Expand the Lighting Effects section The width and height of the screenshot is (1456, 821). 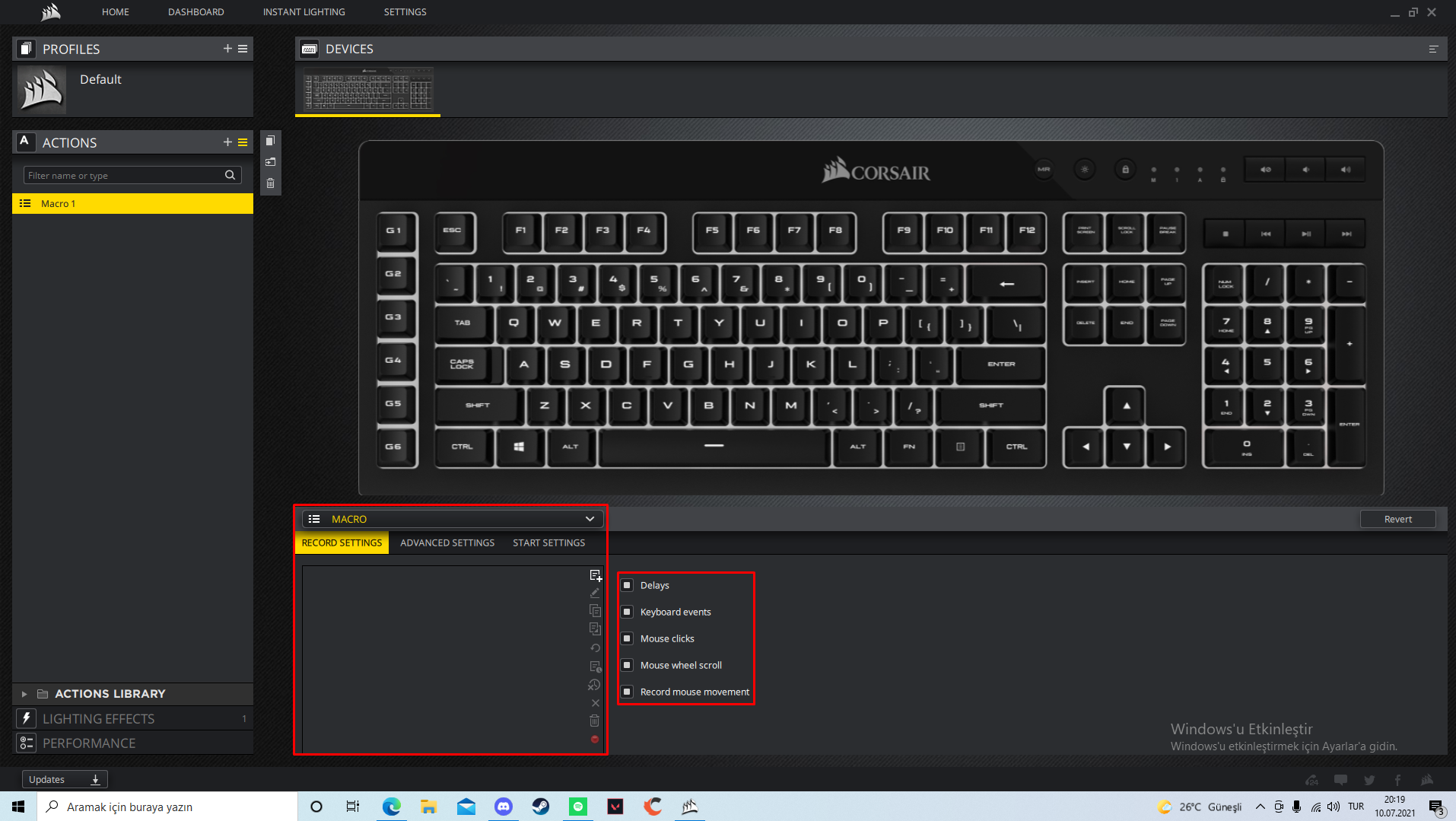point(132,718)
